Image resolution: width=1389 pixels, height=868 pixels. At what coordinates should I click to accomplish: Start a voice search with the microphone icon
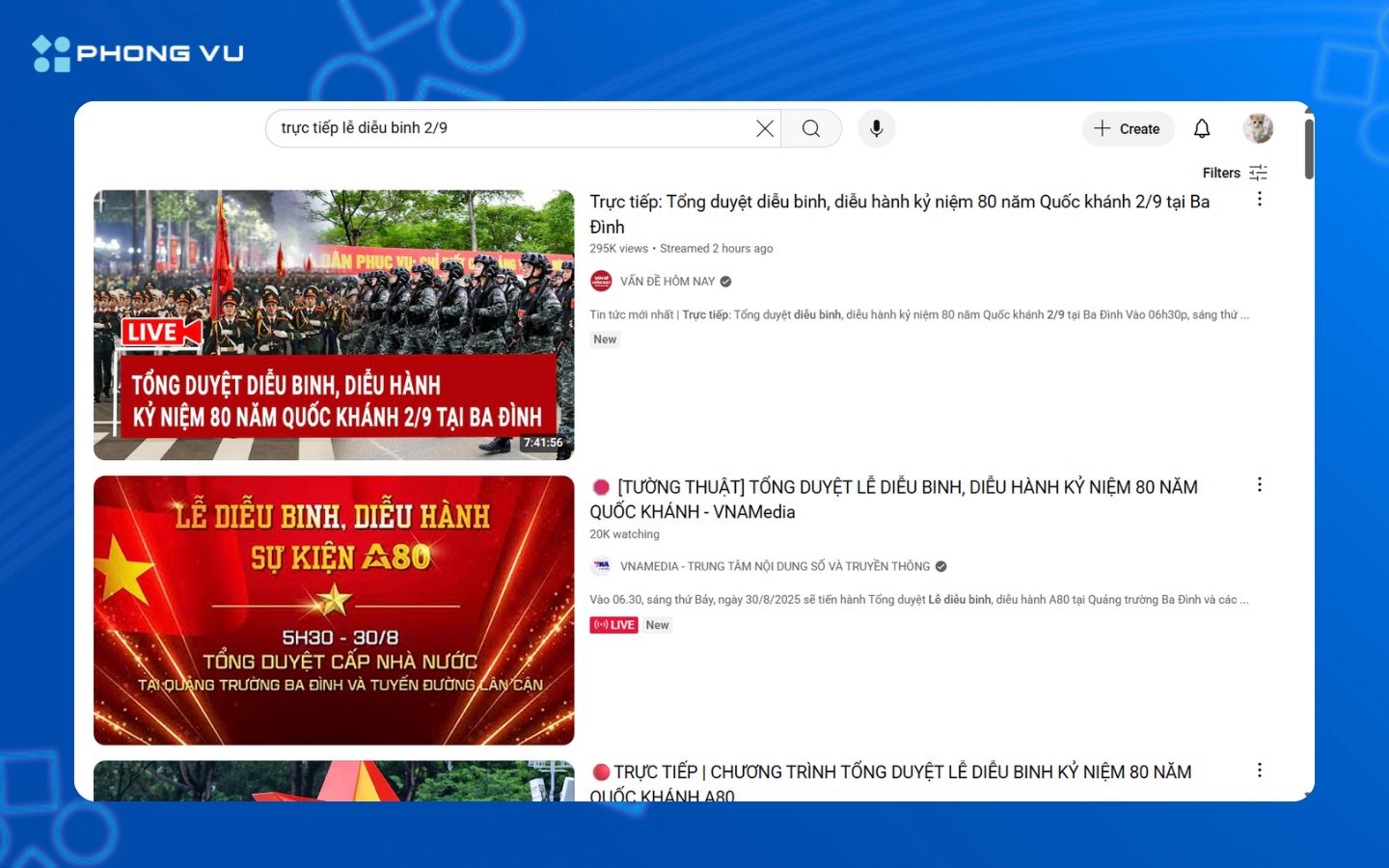(x=876, y=128)
